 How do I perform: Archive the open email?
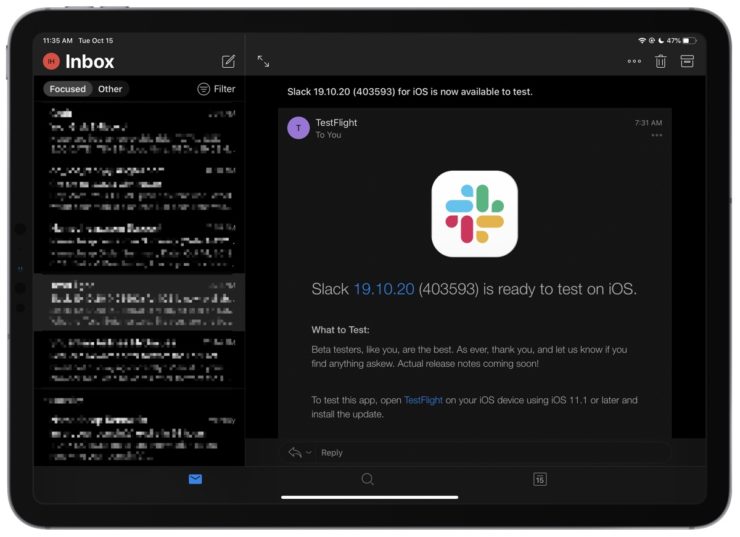687,61
